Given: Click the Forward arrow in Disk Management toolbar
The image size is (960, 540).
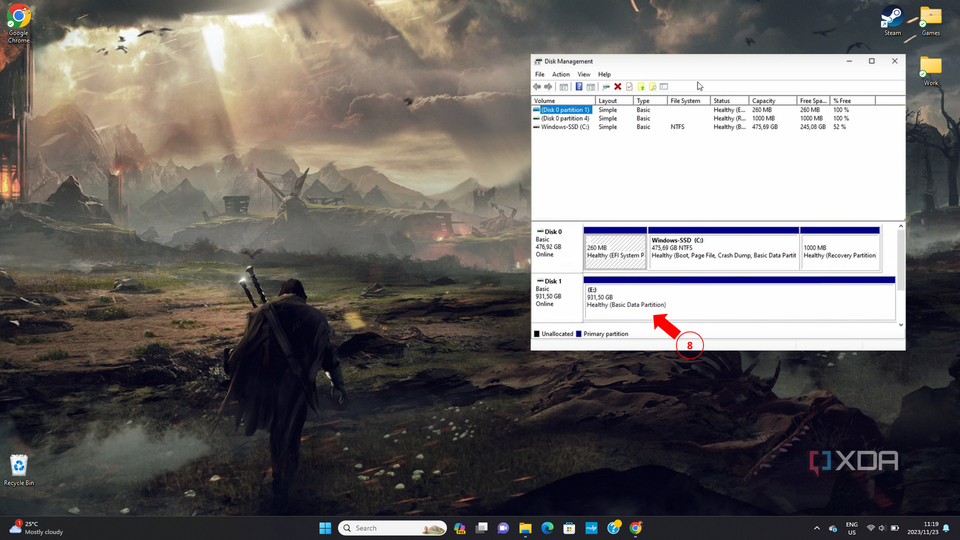Looking at the screenshot, I should point(549,87).
